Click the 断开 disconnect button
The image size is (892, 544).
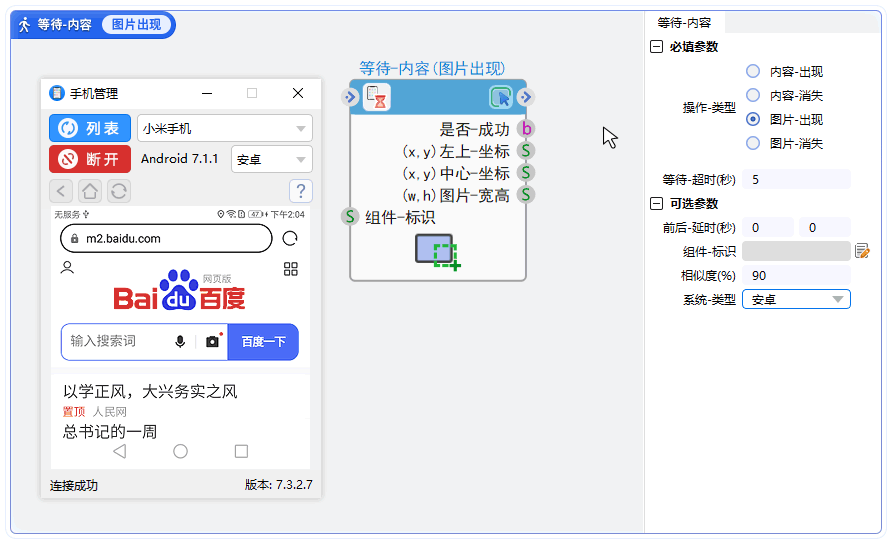[x=90, y=159]
